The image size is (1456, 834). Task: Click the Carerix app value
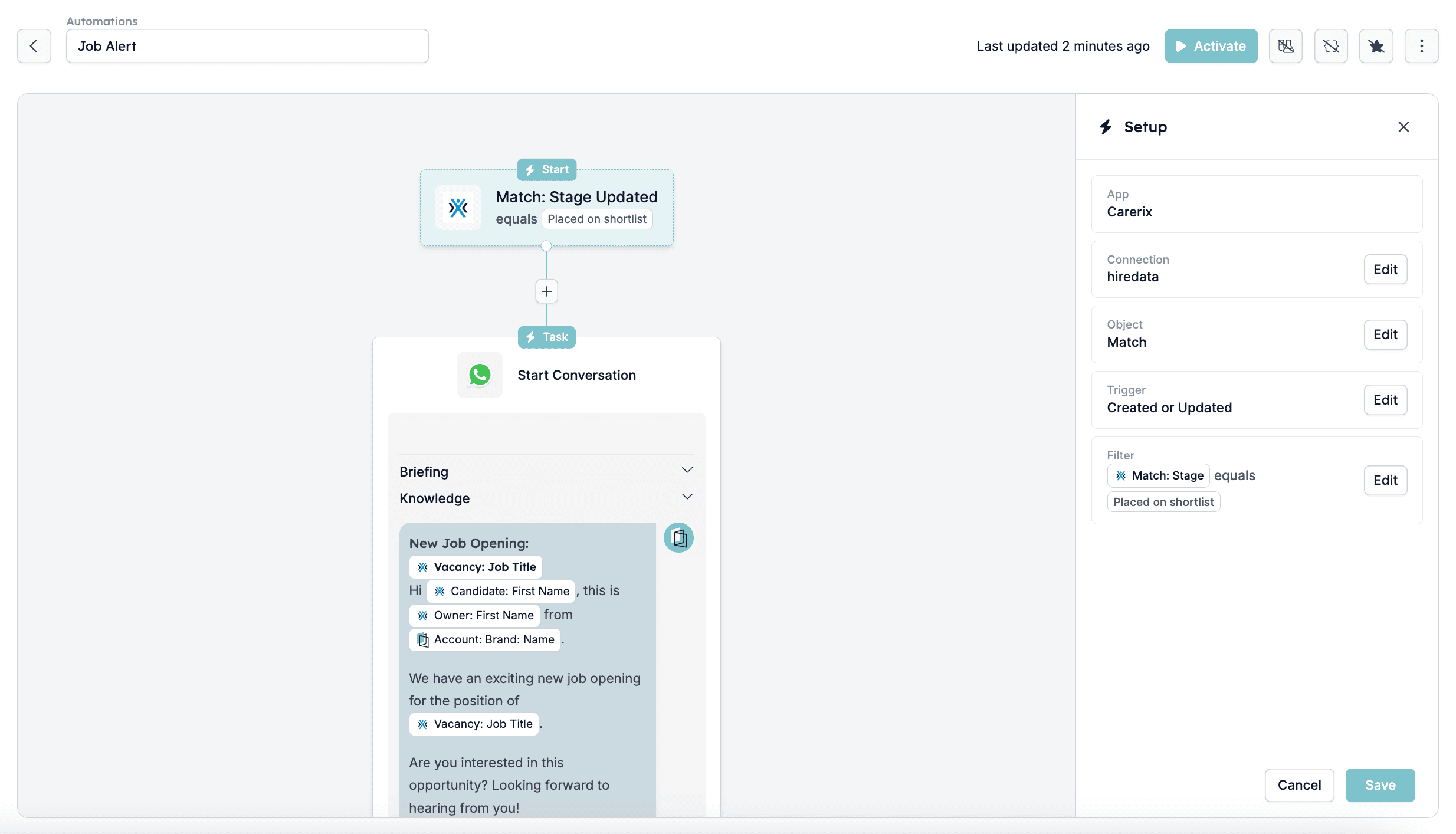point(1129,212)
